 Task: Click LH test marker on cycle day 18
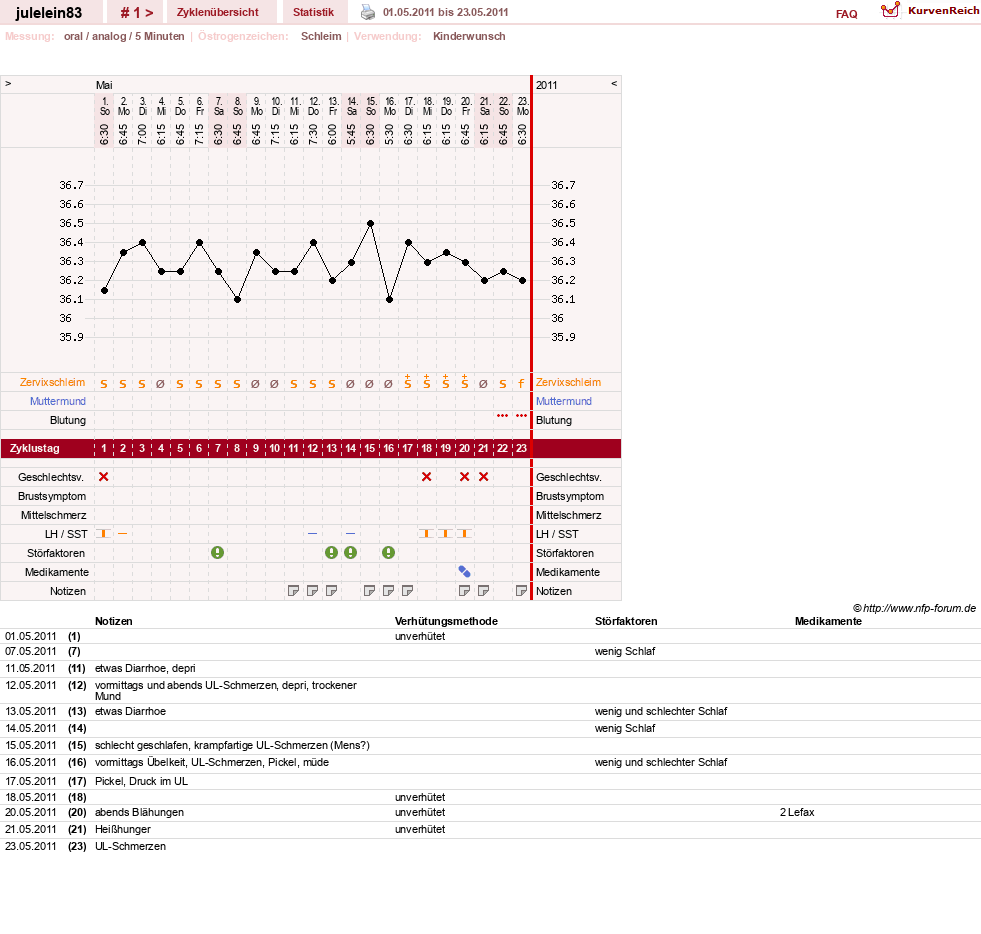426,533
